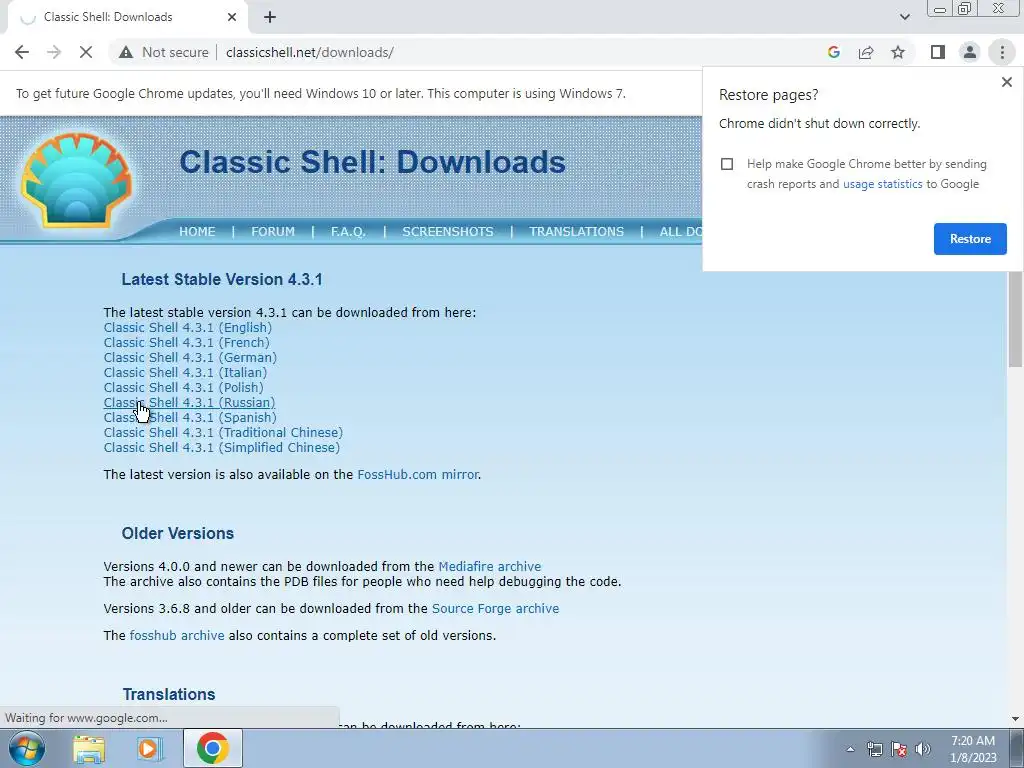Open the Source Forge archive link

(x=496, y=609)
